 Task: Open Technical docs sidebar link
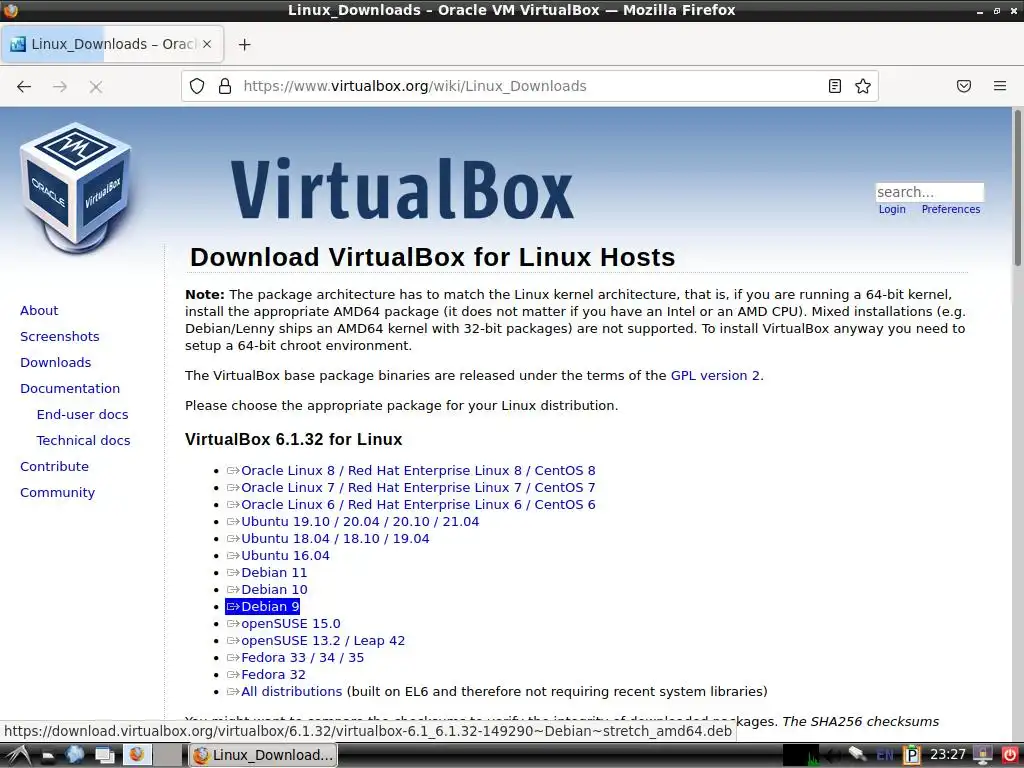[x=83, y=441]
